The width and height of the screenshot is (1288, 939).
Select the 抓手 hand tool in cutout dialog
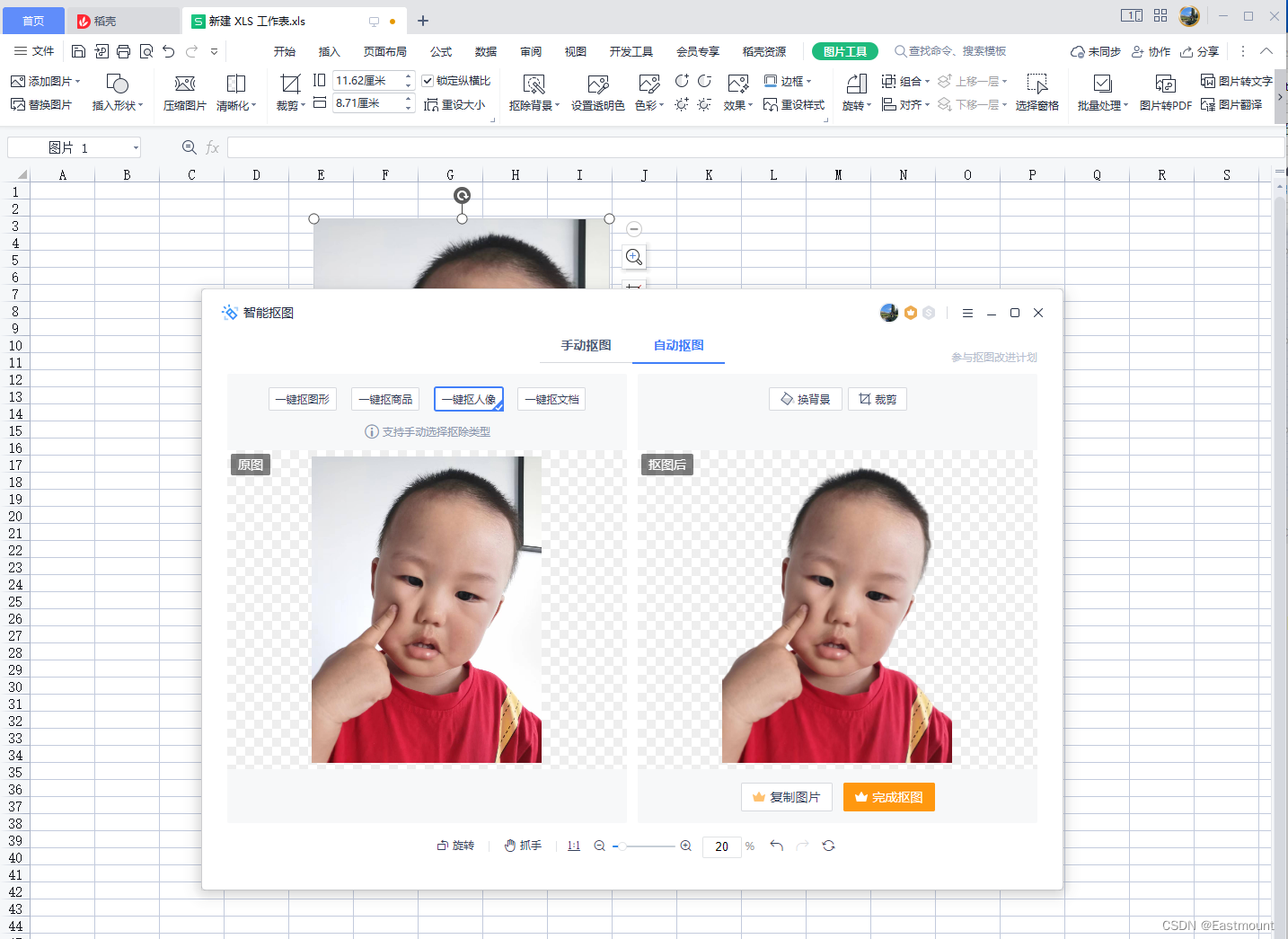click(x=523, y=846)
